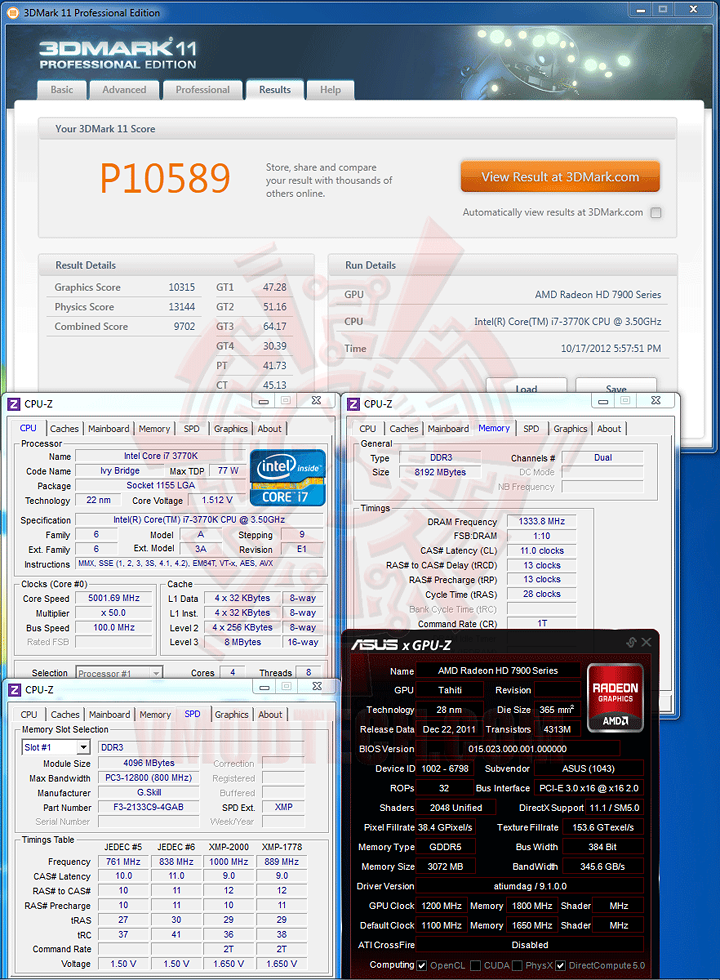Minimize the CPU-Z processor window
The width and height of the screenshot is (720, 980).
click(x=264, y=401)
